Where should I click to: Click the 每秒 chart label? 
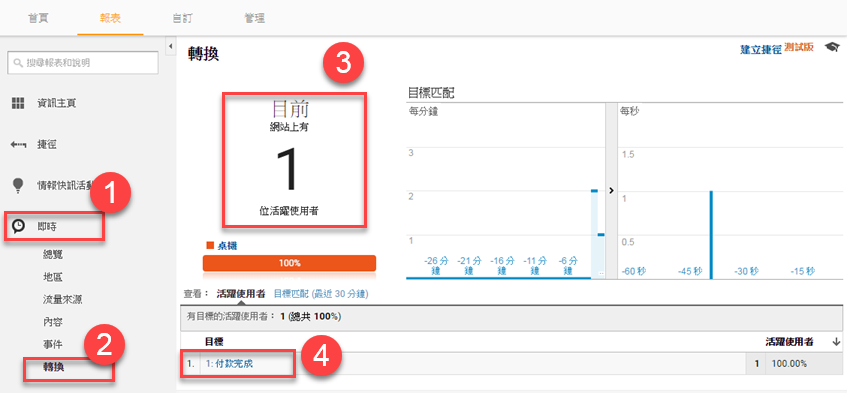tap(630, 111)
